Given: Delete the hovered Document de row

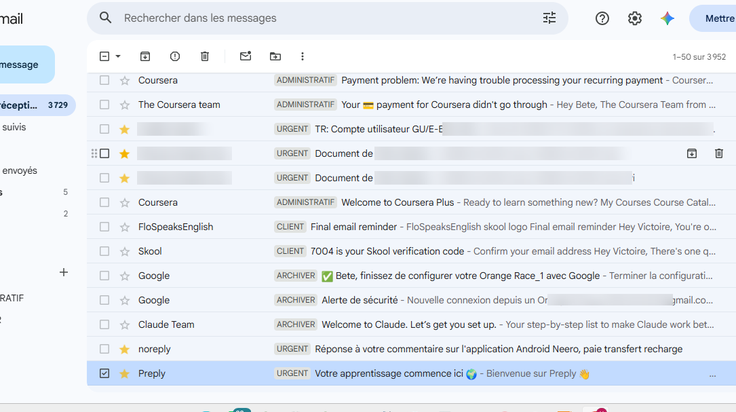Looking at the screenshot, I should tap(719, 153).
